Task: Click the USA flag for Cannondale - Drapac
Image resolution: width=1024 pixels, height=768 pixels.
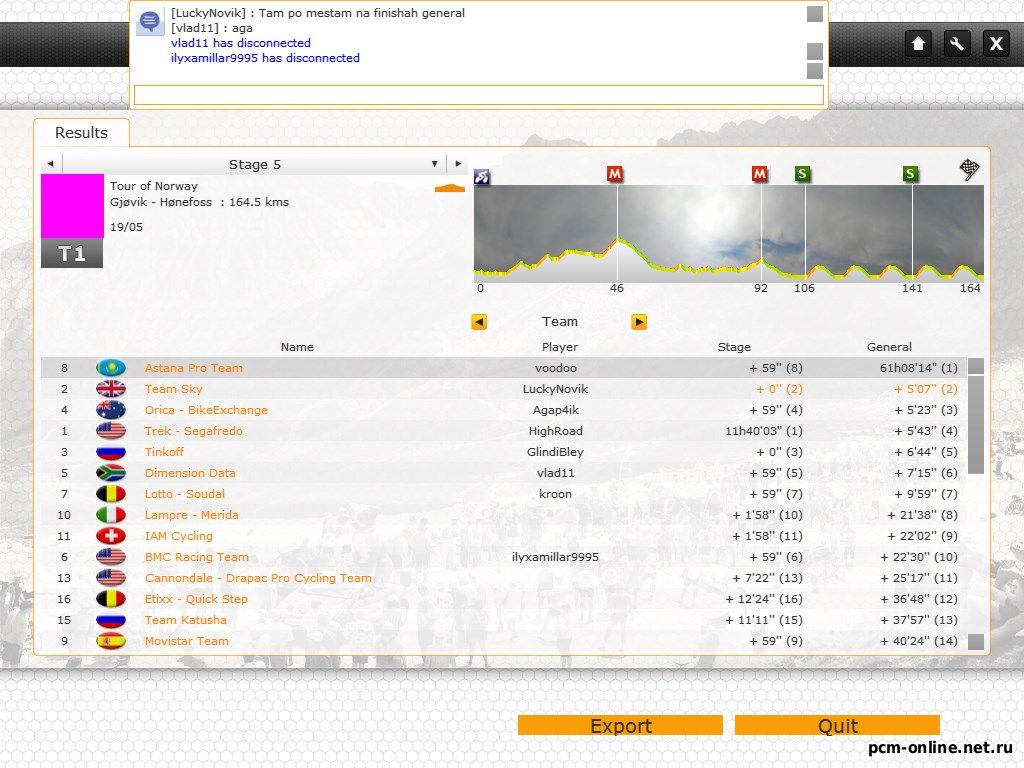Action: coord(111,577)
